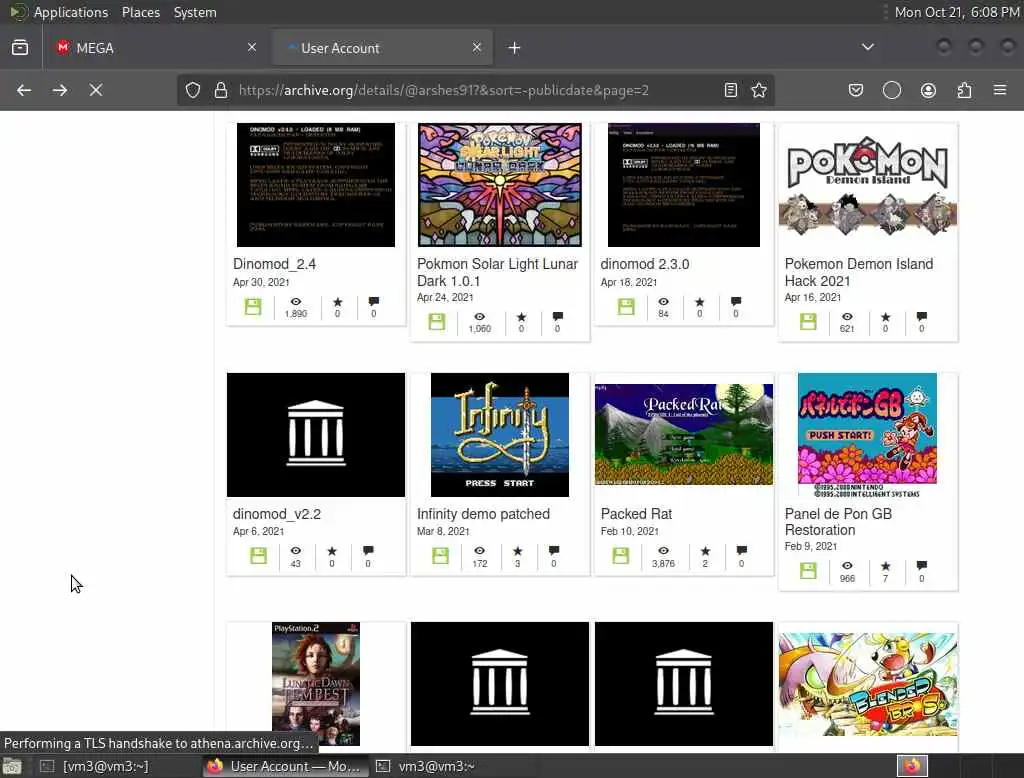Image resolution: width=1024 pixels, height=778 pixels.
Task: Go forward to next page
Action: click(x=60, y=90)
